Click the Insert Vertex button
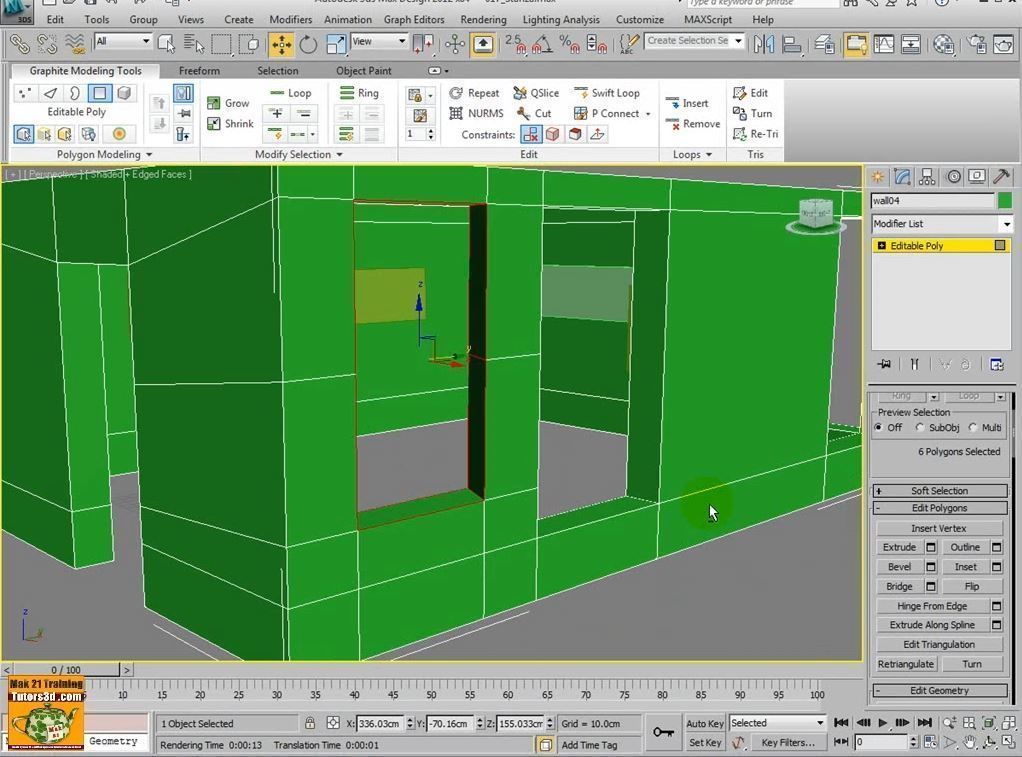Viewport: 1022px width, 757px height. click(938, 528)
